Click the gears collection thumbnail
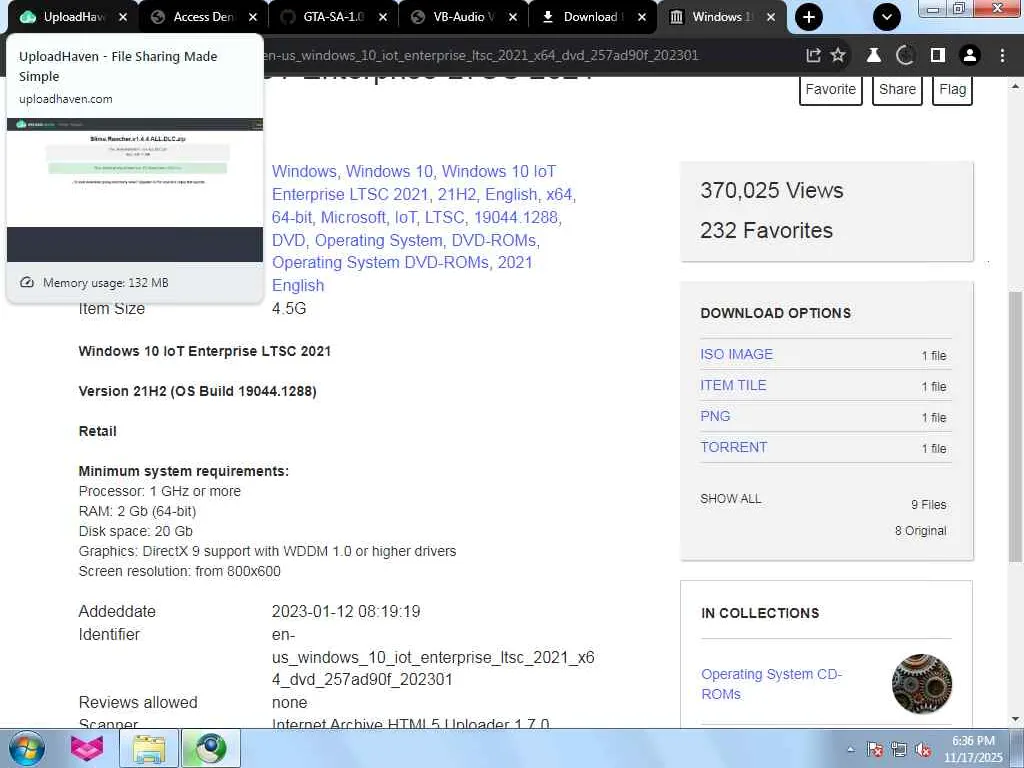The image size is (1024, 768). click(x=921, y=684)
